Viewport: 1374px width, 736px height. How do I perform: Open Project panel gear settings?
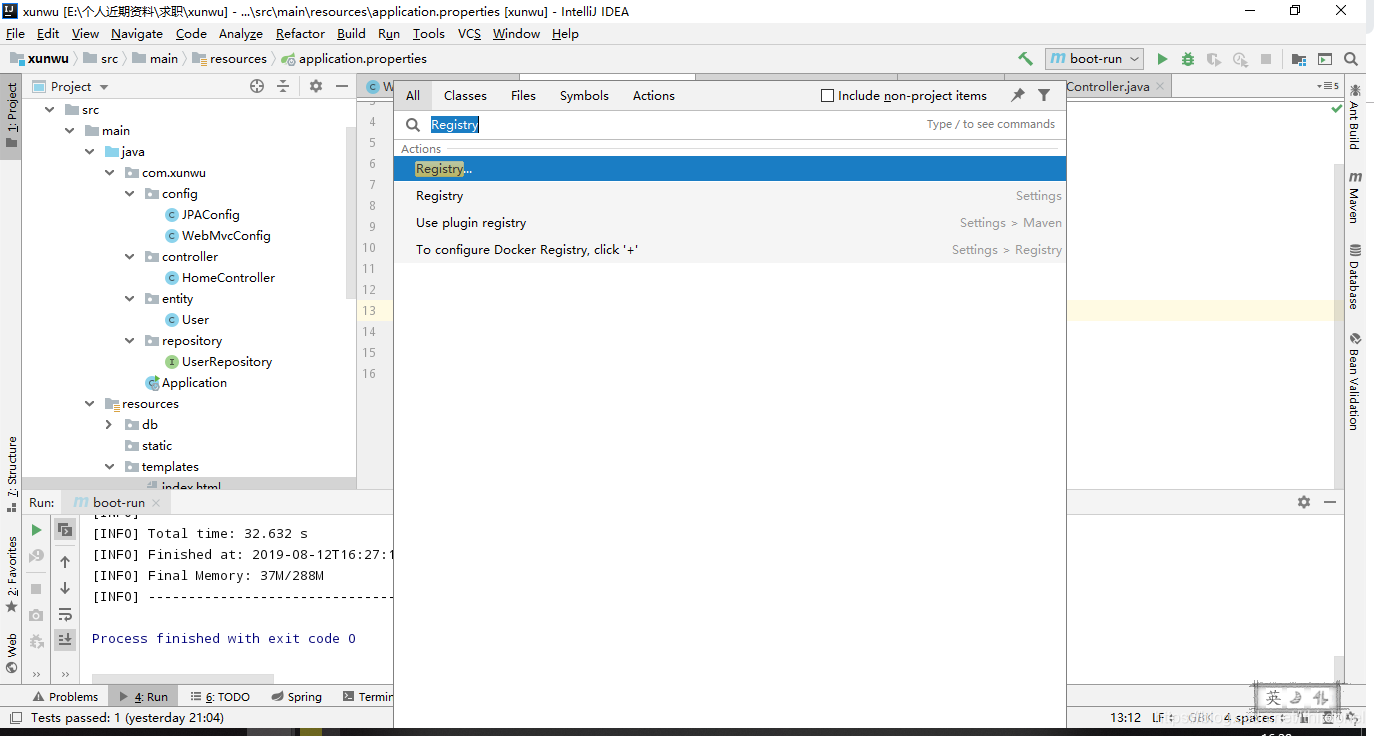tap(316, 87)
